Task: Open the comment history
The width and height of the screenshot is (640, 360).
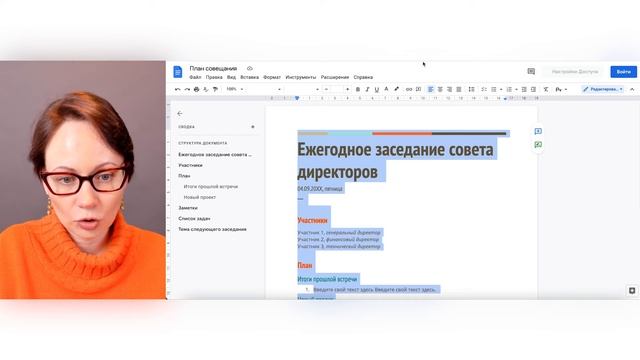Action: click(531, 71)
